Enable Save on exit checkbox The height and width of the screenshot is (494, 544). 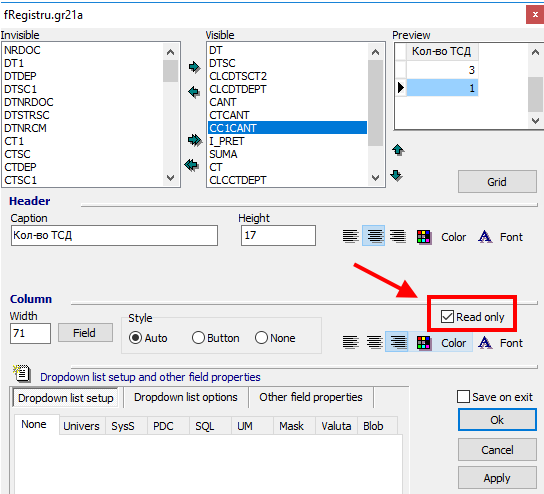tap(463, 397)
